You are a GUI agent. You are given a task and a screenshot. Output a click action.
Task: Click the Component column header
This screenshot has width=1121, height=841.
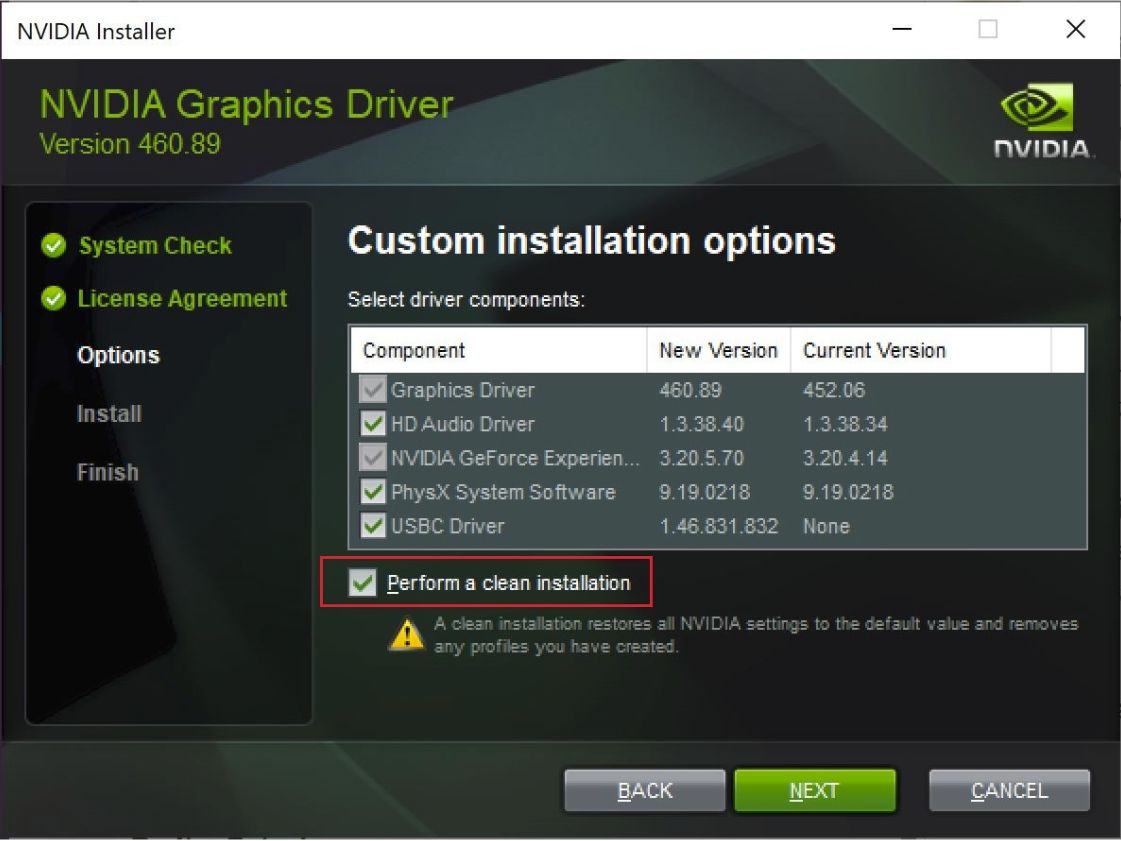tap(414, 351)
